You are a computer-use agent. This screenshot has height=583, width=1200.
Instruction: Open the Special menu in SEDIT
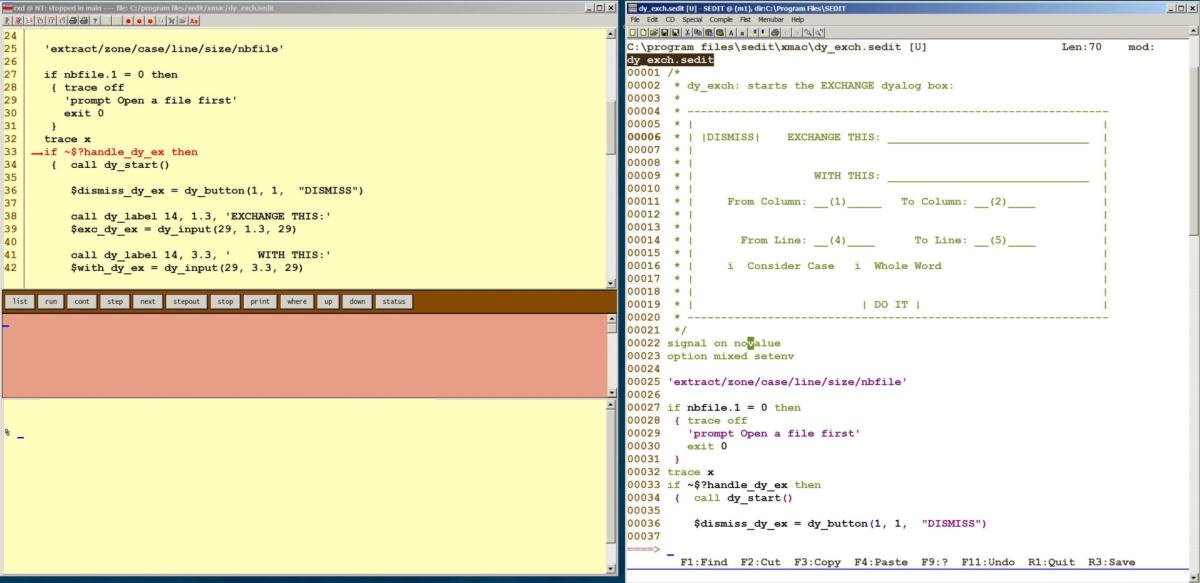692,19
